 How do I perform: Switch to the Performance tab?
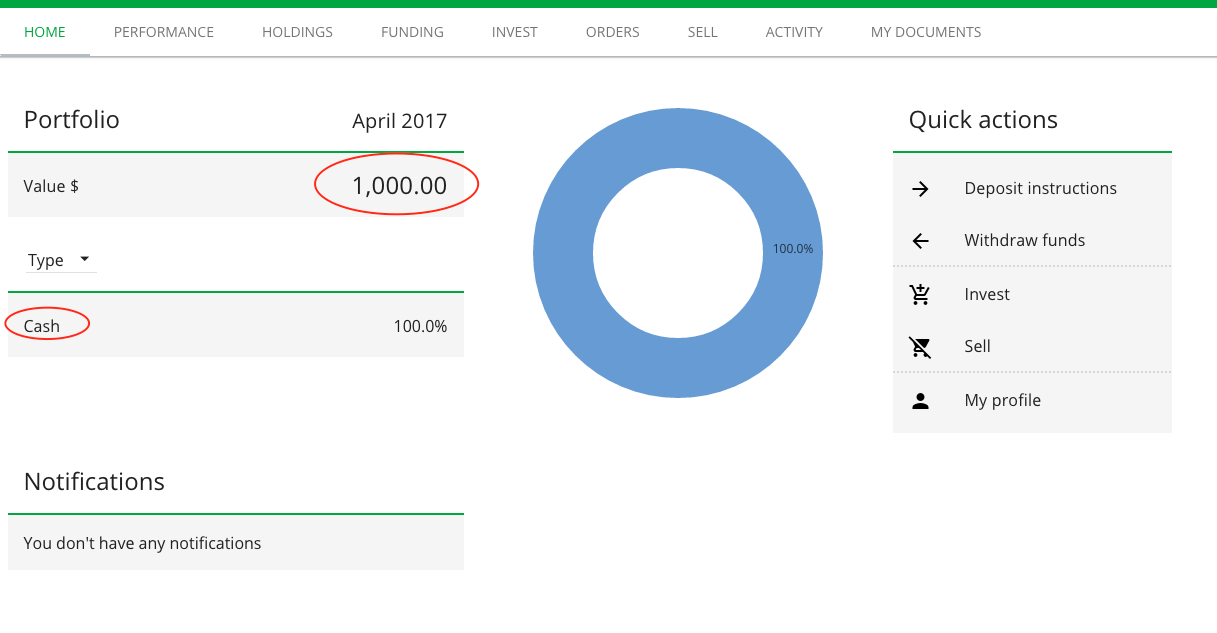point(164,32)
